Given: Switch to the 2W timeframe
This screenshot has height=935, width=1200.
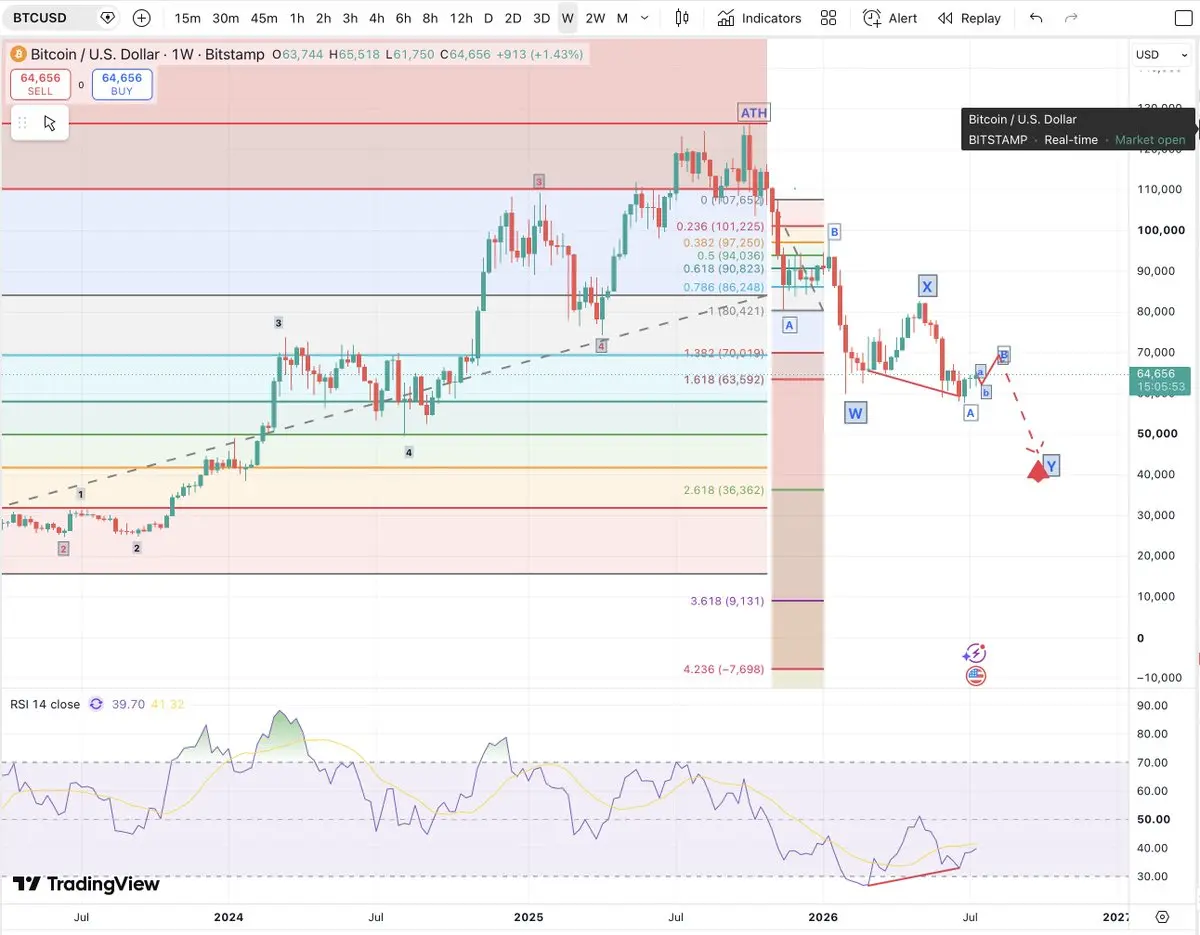Looking at the screenshot, I should point(595,18).
